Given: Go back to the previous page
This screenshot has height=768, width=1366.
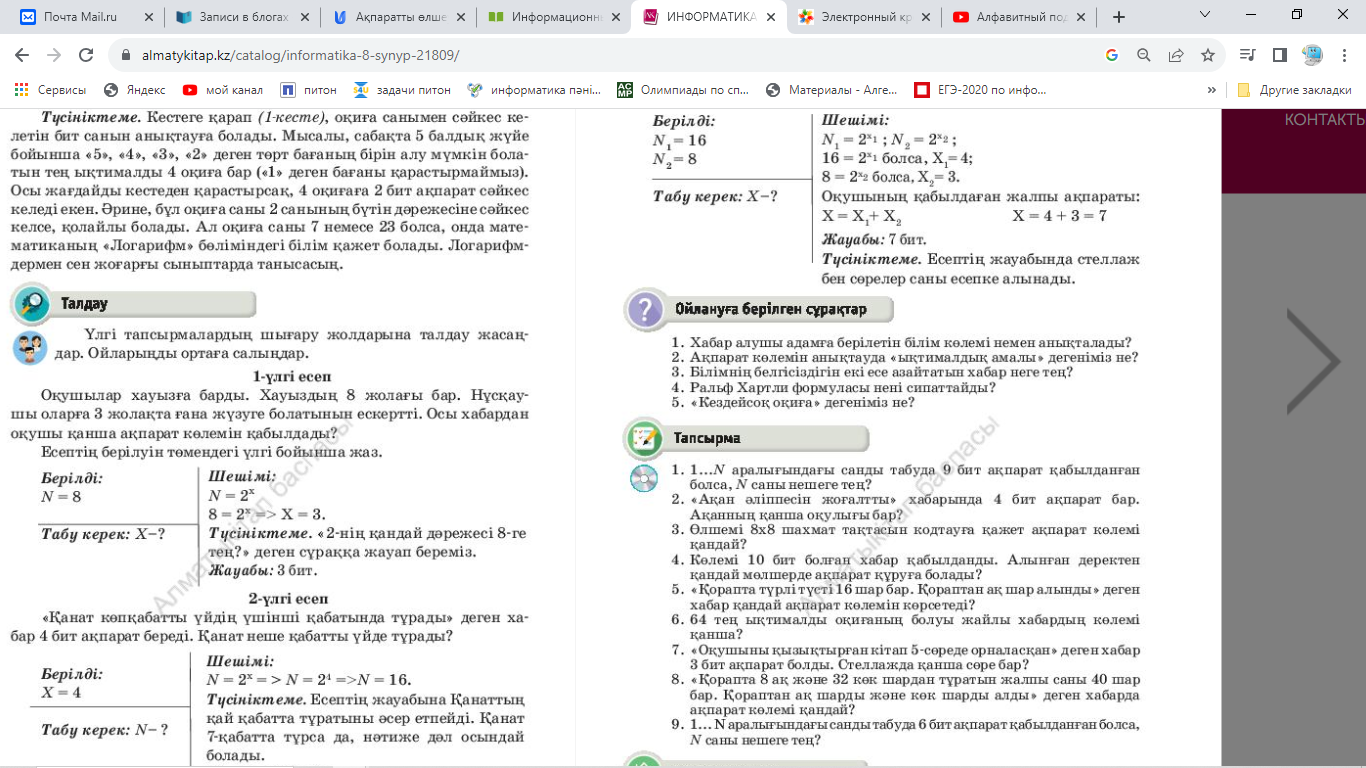Looking at the screenshot, I should coord(22,55).
